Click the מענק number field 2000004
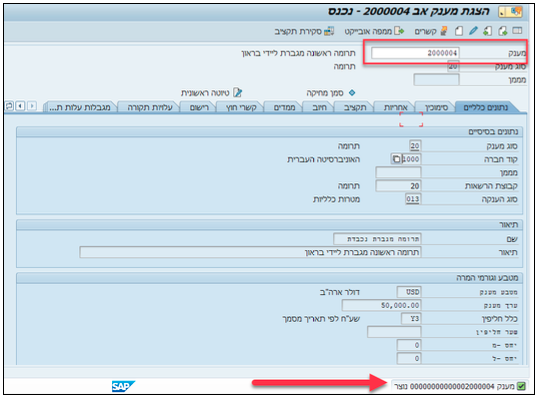This screenshot has width=538, height=398. pos(415,53)
